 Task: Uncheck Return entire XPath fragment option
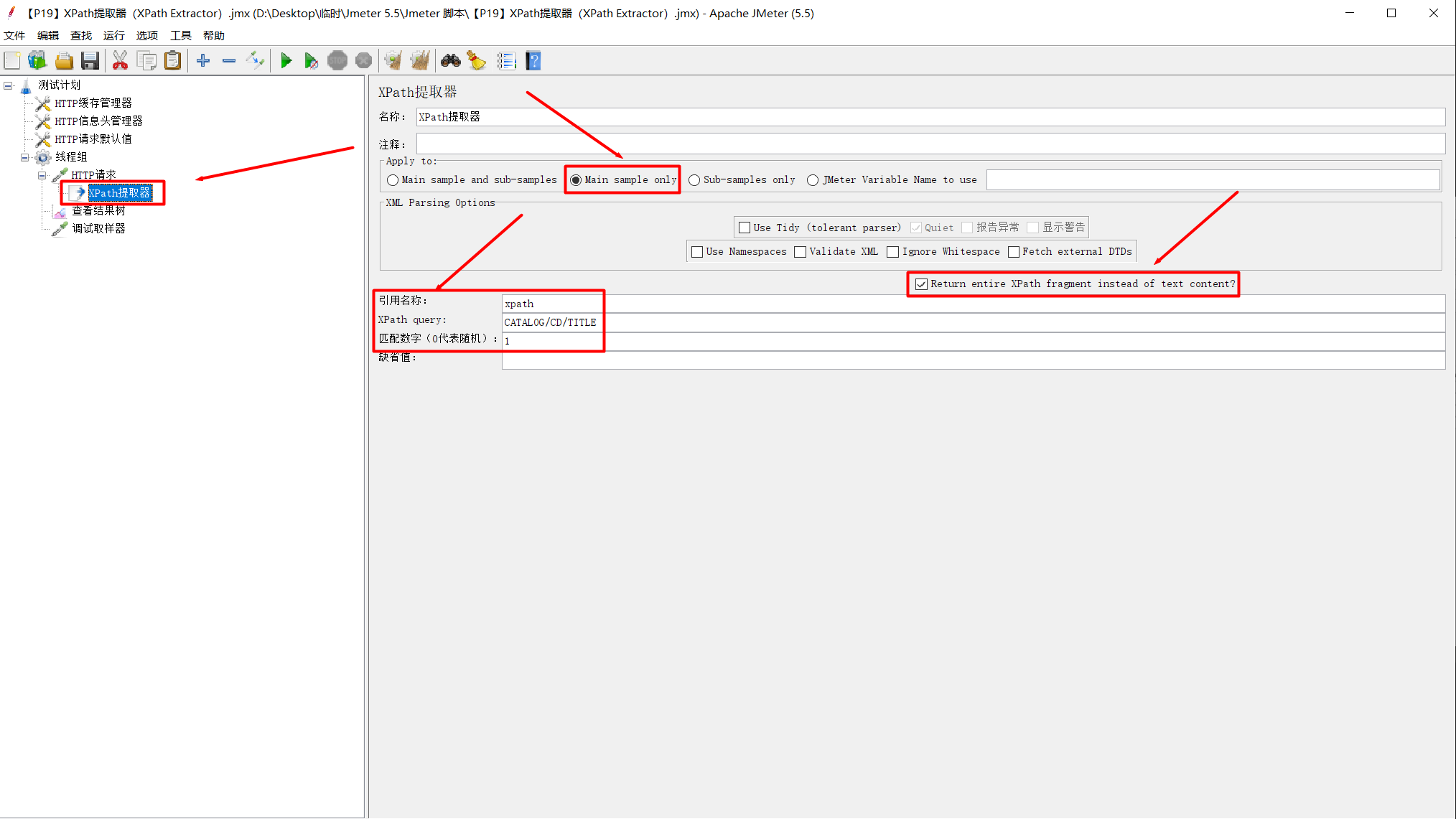[921, 284]
